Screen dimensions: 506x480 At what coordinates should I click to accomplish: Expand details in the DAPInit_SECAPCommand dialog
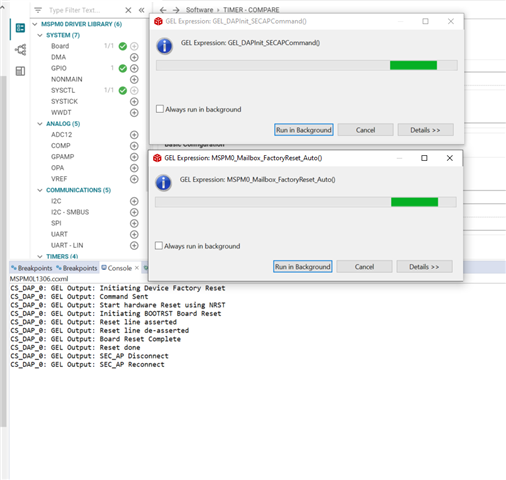click(425, 130)
